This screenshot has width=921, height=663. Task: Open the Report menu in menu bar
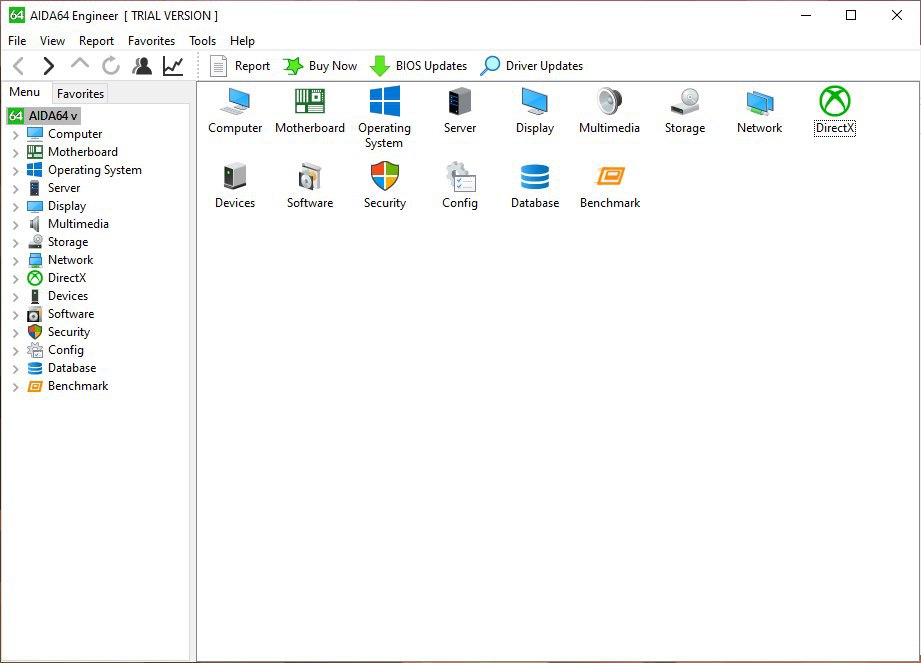click(96, 41)
